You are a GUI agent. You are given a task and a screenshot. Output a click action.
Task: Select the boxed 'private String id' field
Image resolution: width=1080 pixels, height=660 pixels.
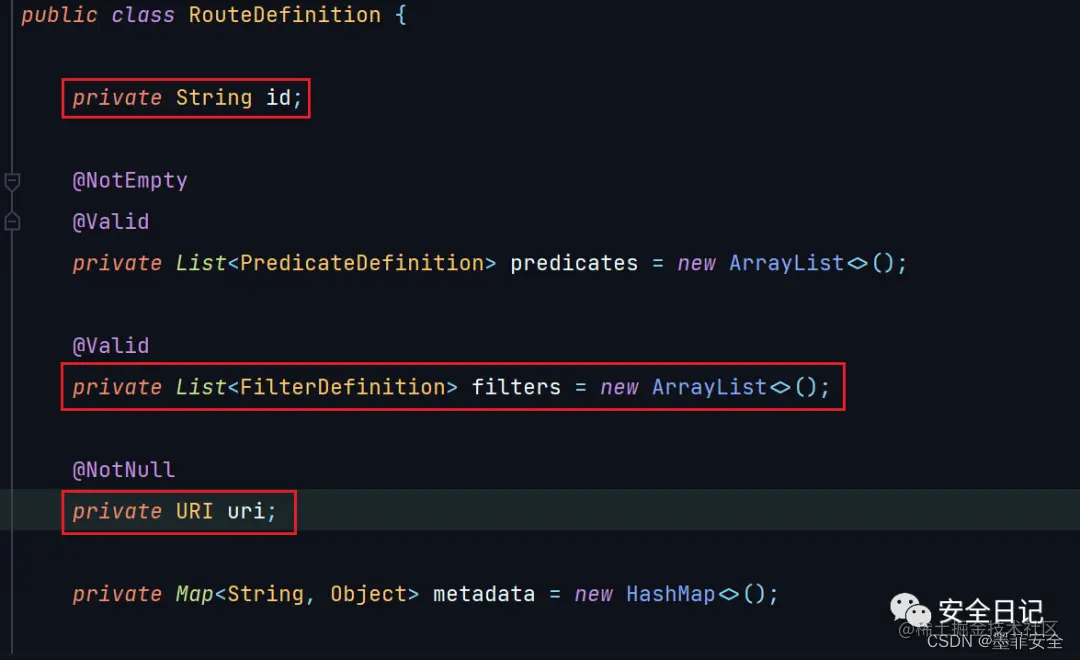click(186, 98)
